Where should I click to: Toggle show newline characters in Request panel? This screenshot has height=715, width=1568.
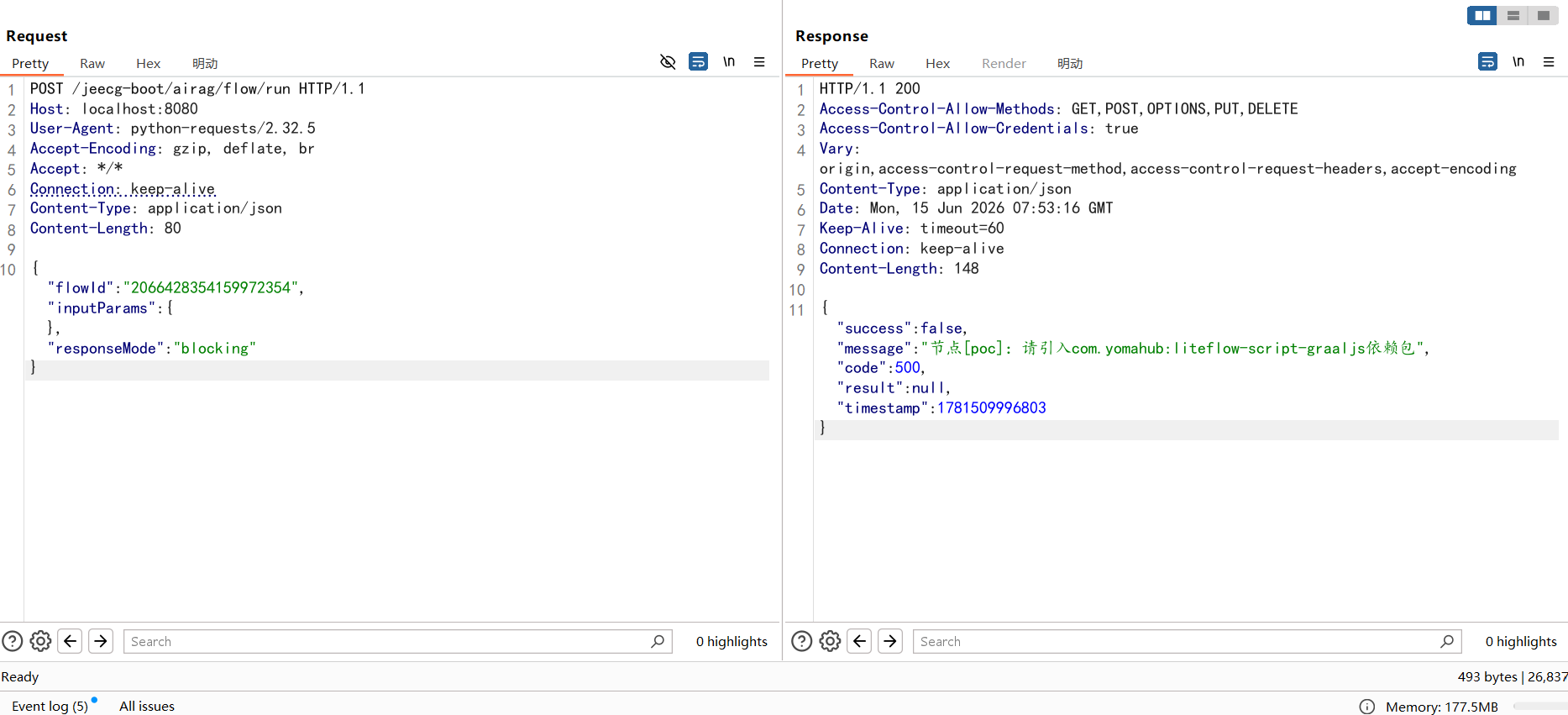tap(729, 61)
